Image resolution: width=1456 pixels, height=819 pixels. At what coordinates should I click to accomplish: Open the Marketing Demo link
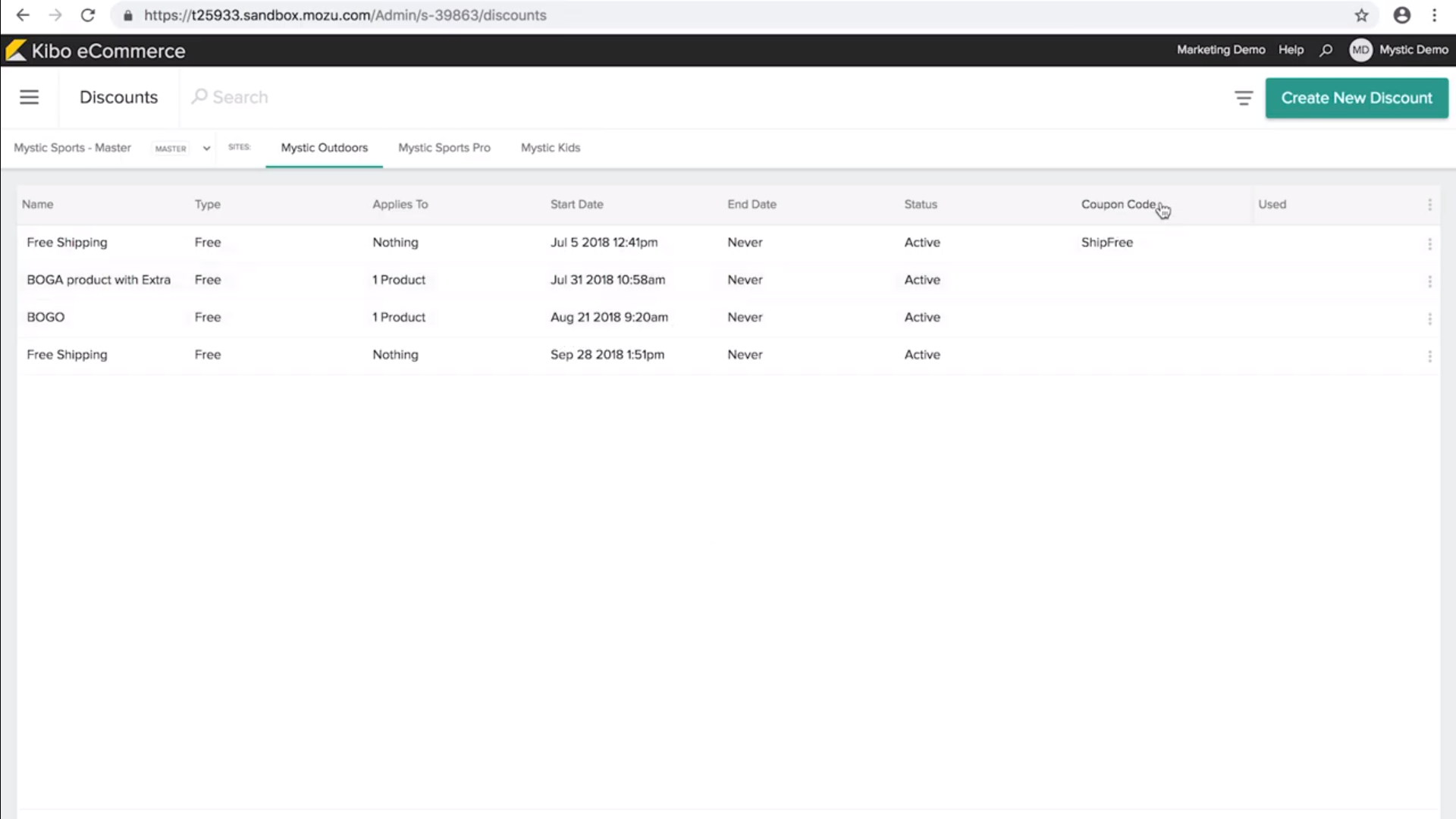(1220, 50)
